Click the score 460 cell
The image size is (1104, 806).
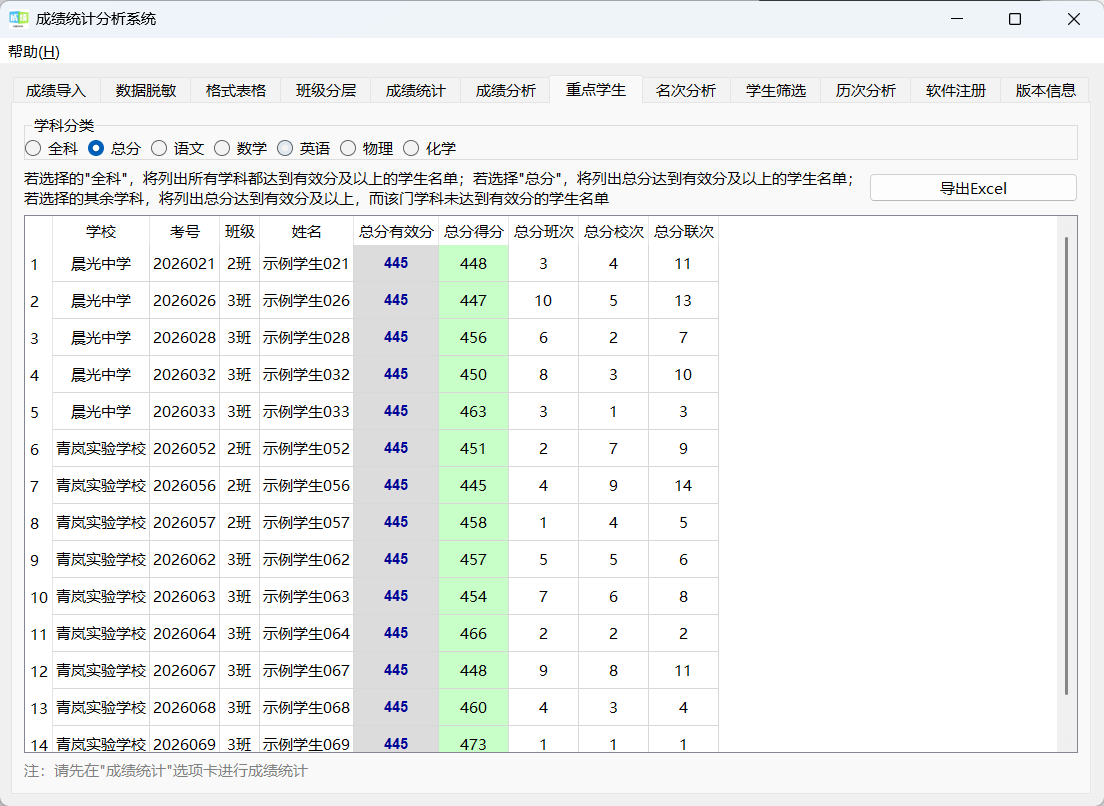pos(473,707)
